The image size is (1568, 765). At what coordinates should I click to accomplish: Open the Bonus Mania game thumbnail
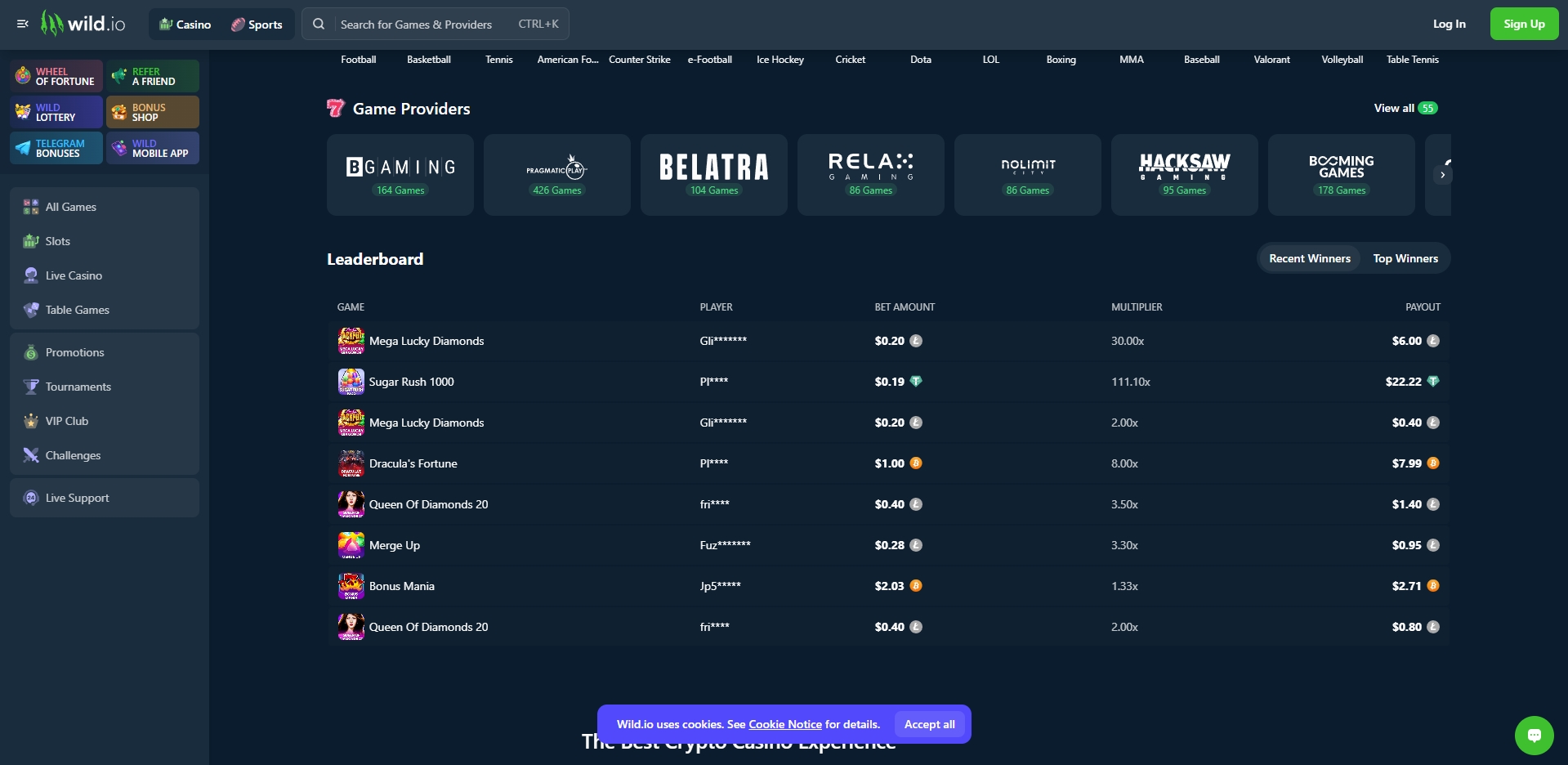(351, 586)
